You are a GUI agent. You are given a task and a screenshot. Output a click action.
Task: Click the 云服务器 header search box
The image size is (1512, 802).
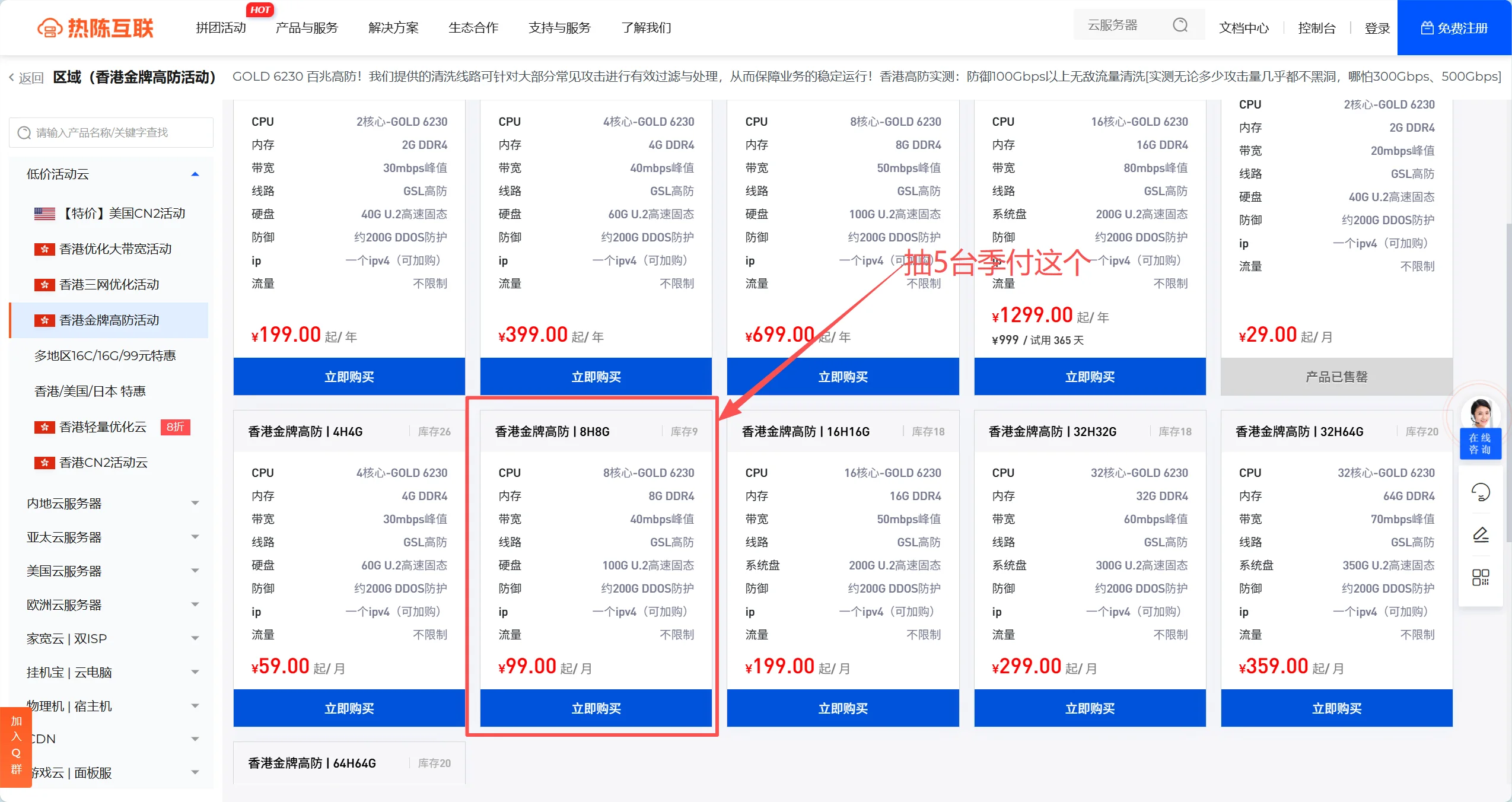1139,25
